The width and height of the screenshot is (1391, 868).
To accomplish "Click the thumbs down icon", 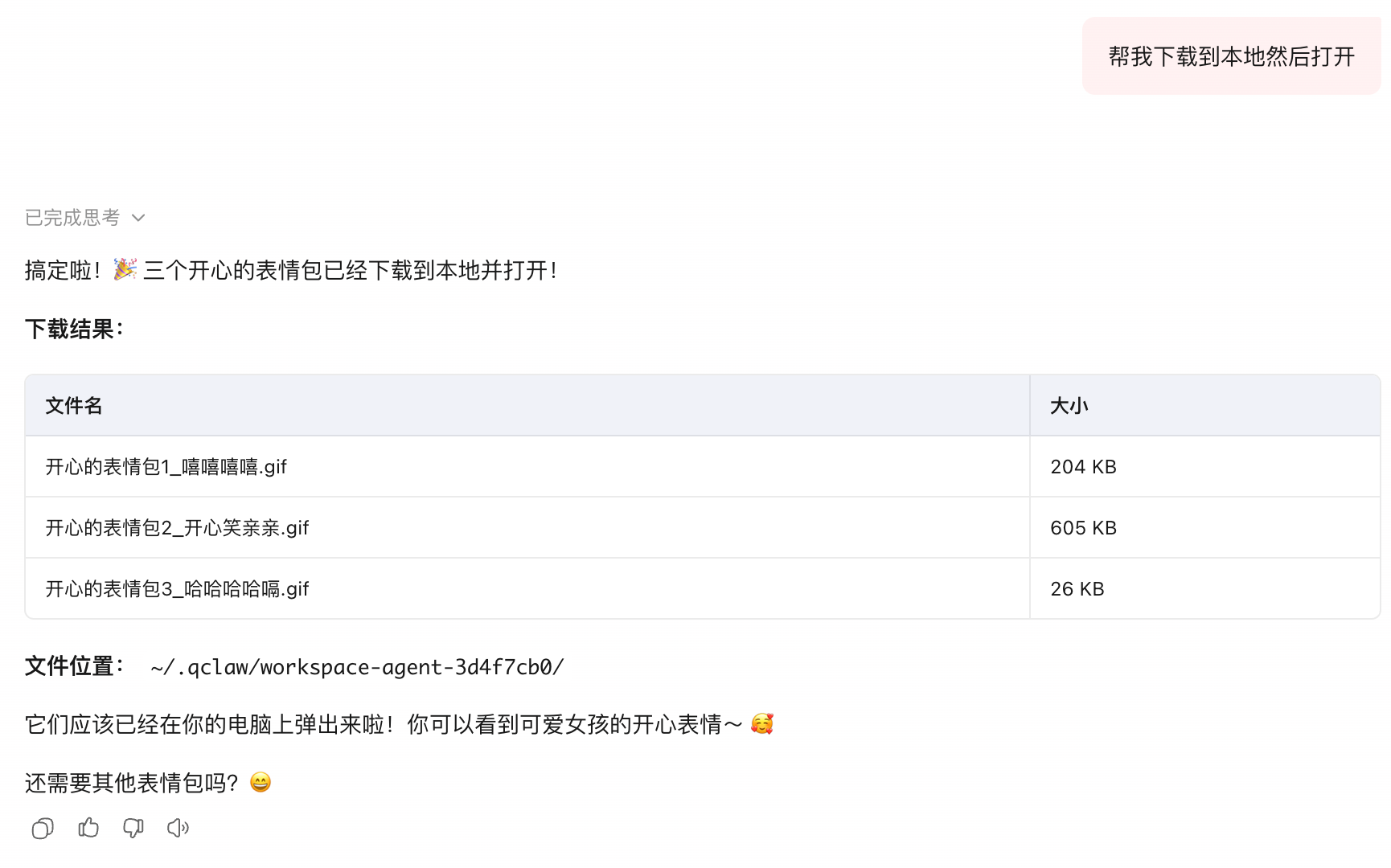I will 133,828.
